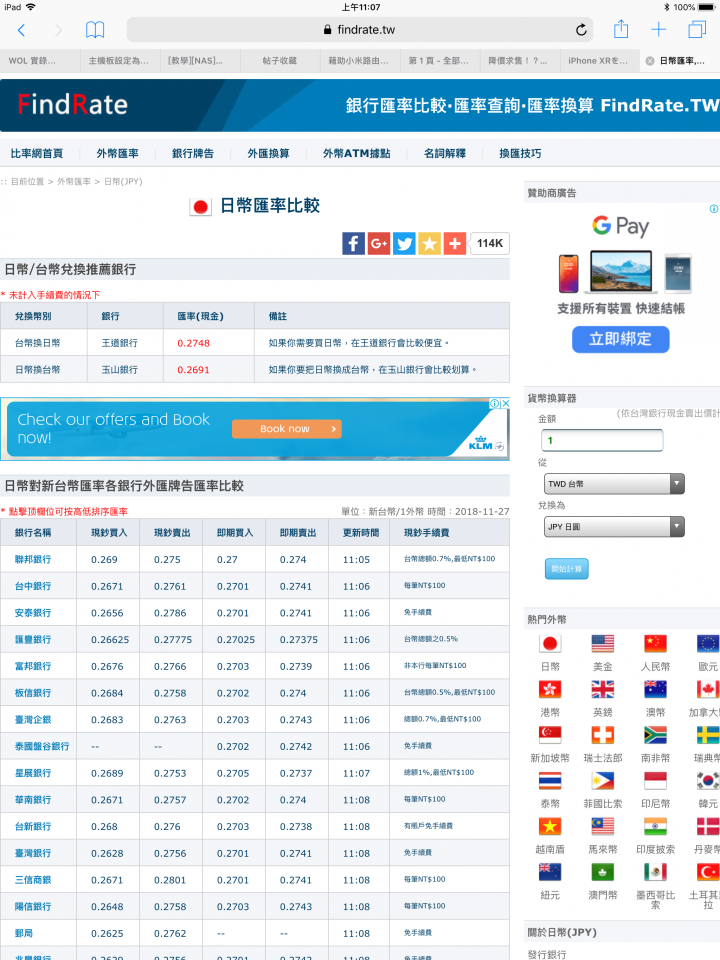Select the 紐元 New Zealand flag icon
Screen dimensions: 720x960
550,872
